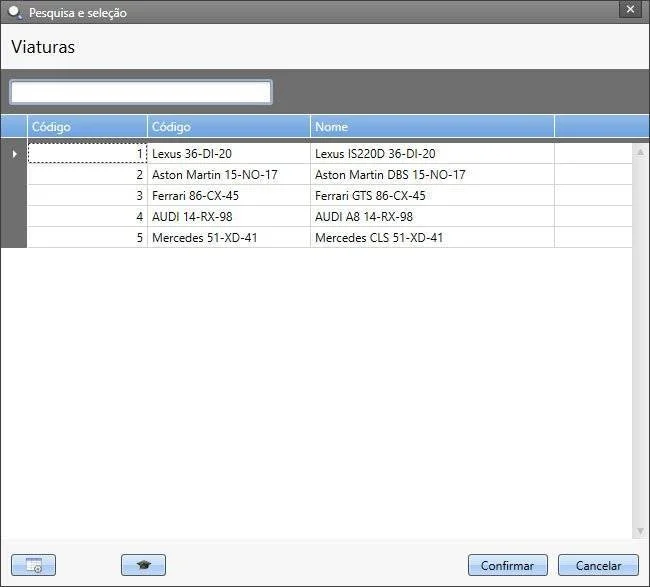Select the Aston Martin 15-NO-17 cell
The height and width of the screenshot is (587, 650).
tap(229, 175)
